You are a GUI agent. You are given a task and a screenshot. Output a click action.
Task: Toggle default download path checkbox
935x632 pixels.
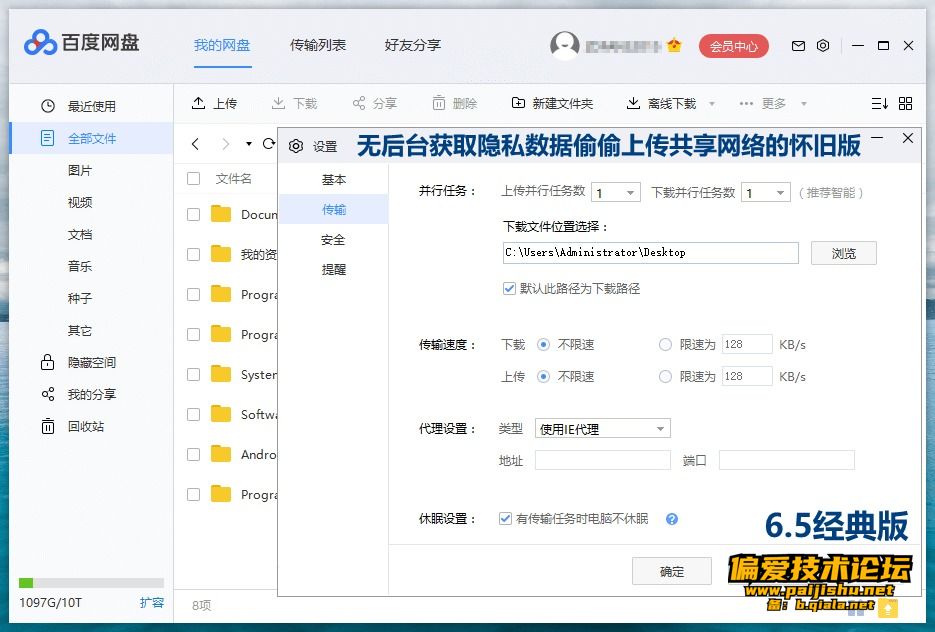509,289
